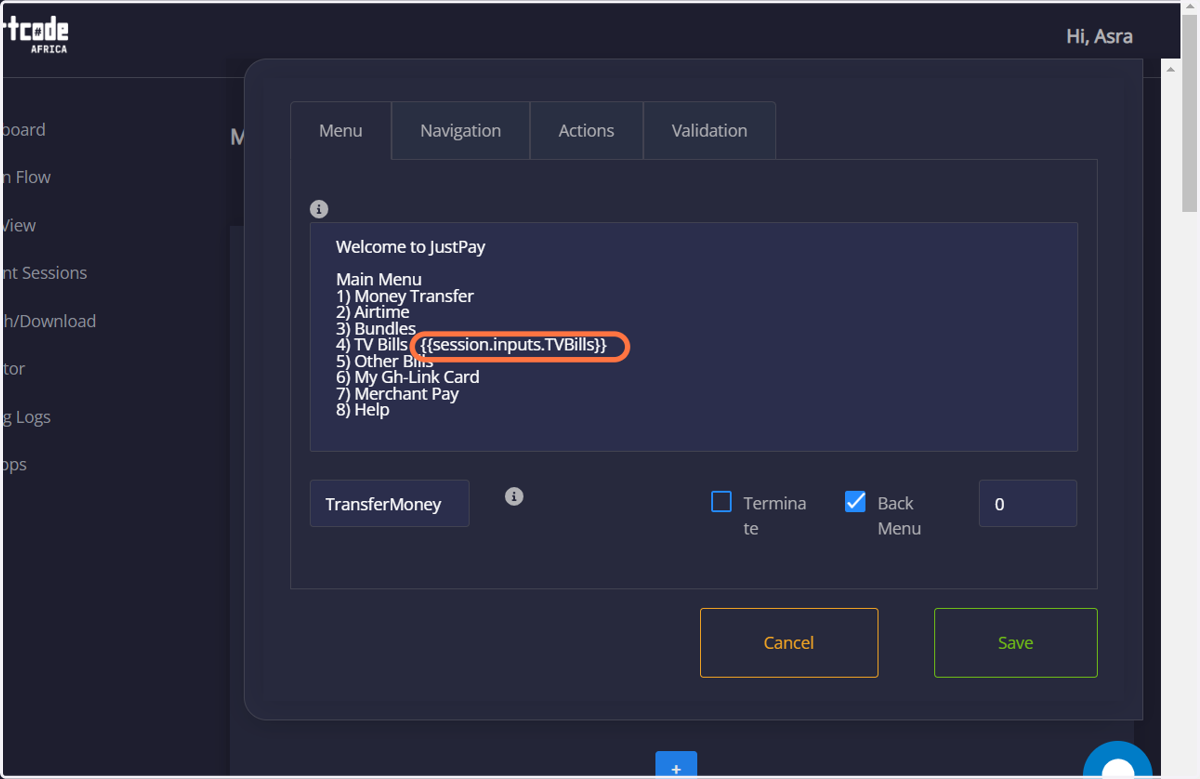Screen dimensions: 1200x779
Task: Switch to the Navigation tab
Action: click(460, 130)
